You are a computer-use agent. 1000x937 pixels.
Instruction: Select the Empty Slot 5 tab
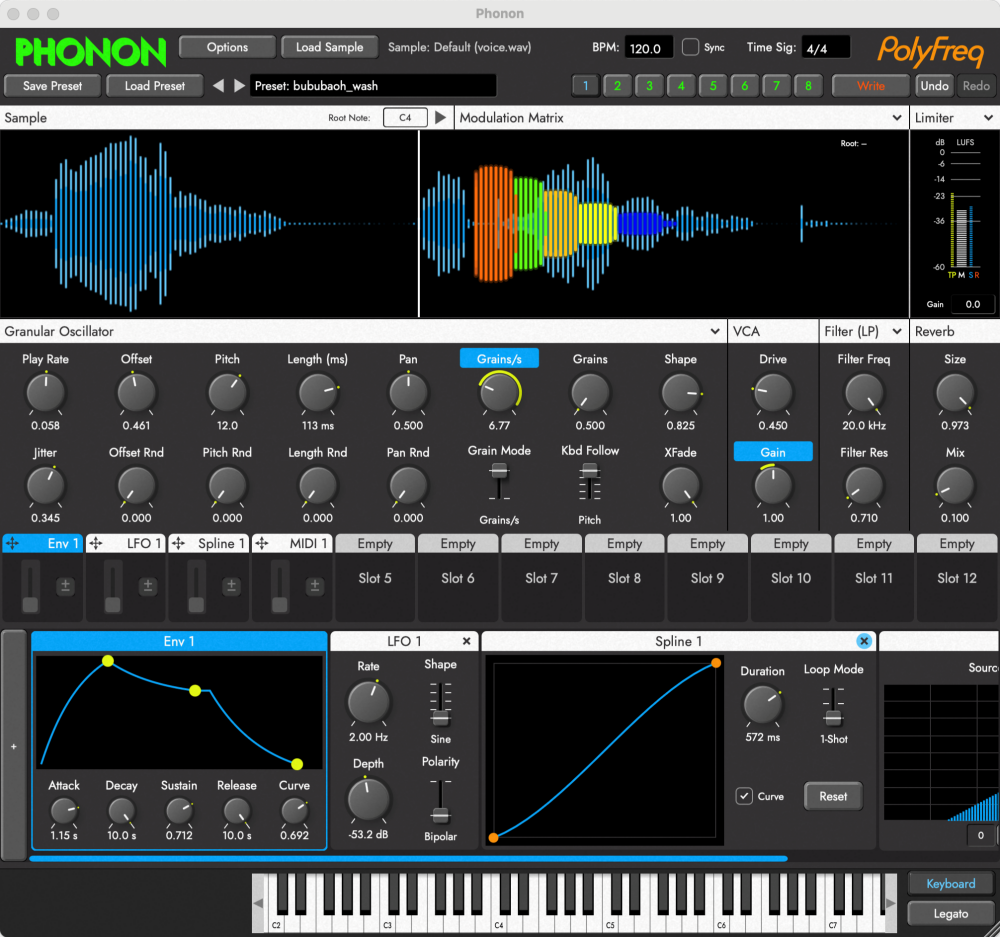[375, 543]
